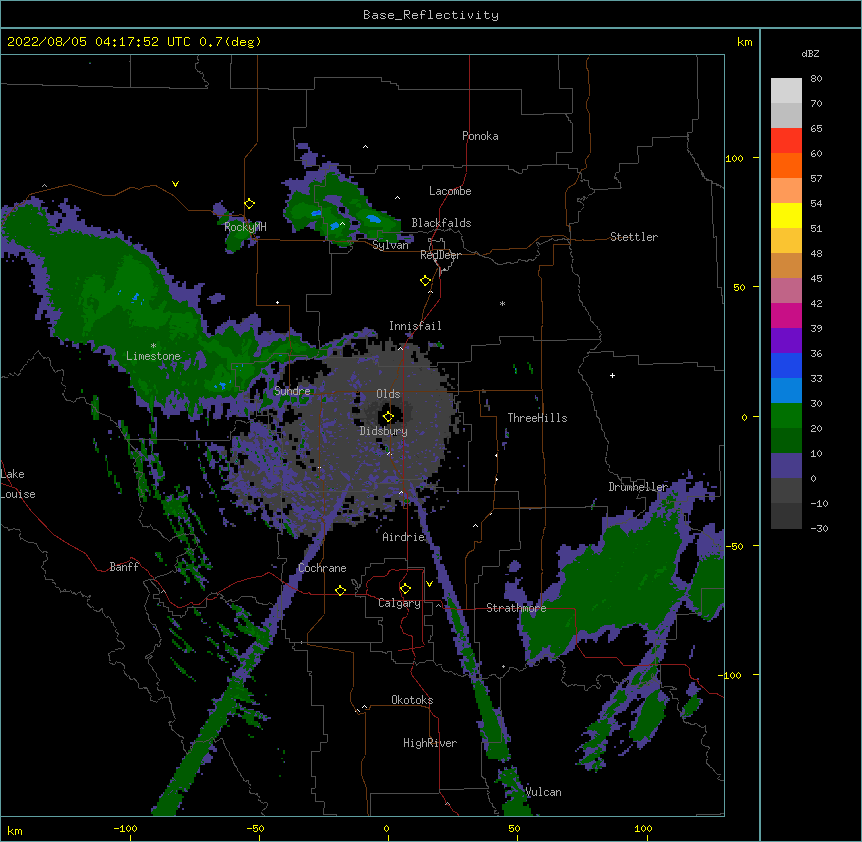Click the Drumheller label
The image size is (862, 842).
point(638,487)
